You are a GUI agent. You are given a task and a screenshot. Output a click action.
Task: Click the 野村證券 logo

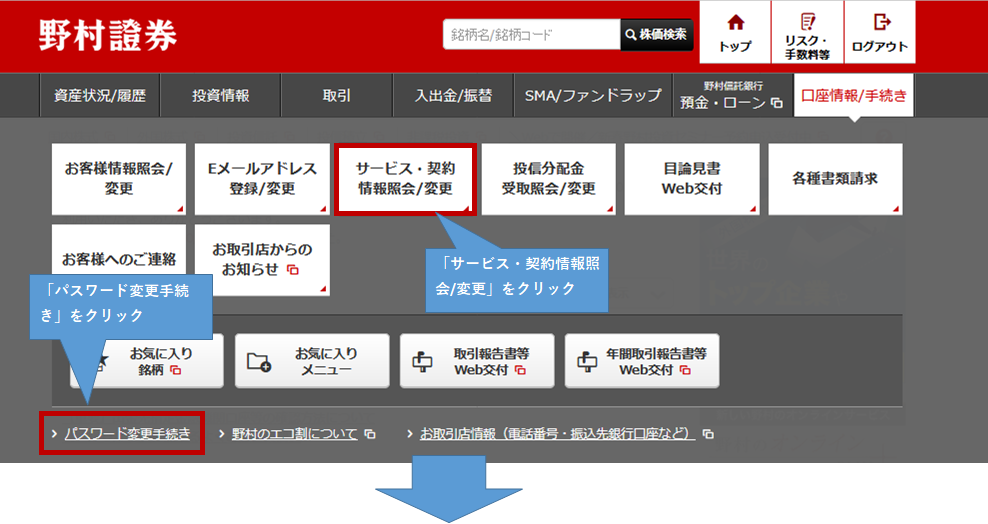[108, 35]
